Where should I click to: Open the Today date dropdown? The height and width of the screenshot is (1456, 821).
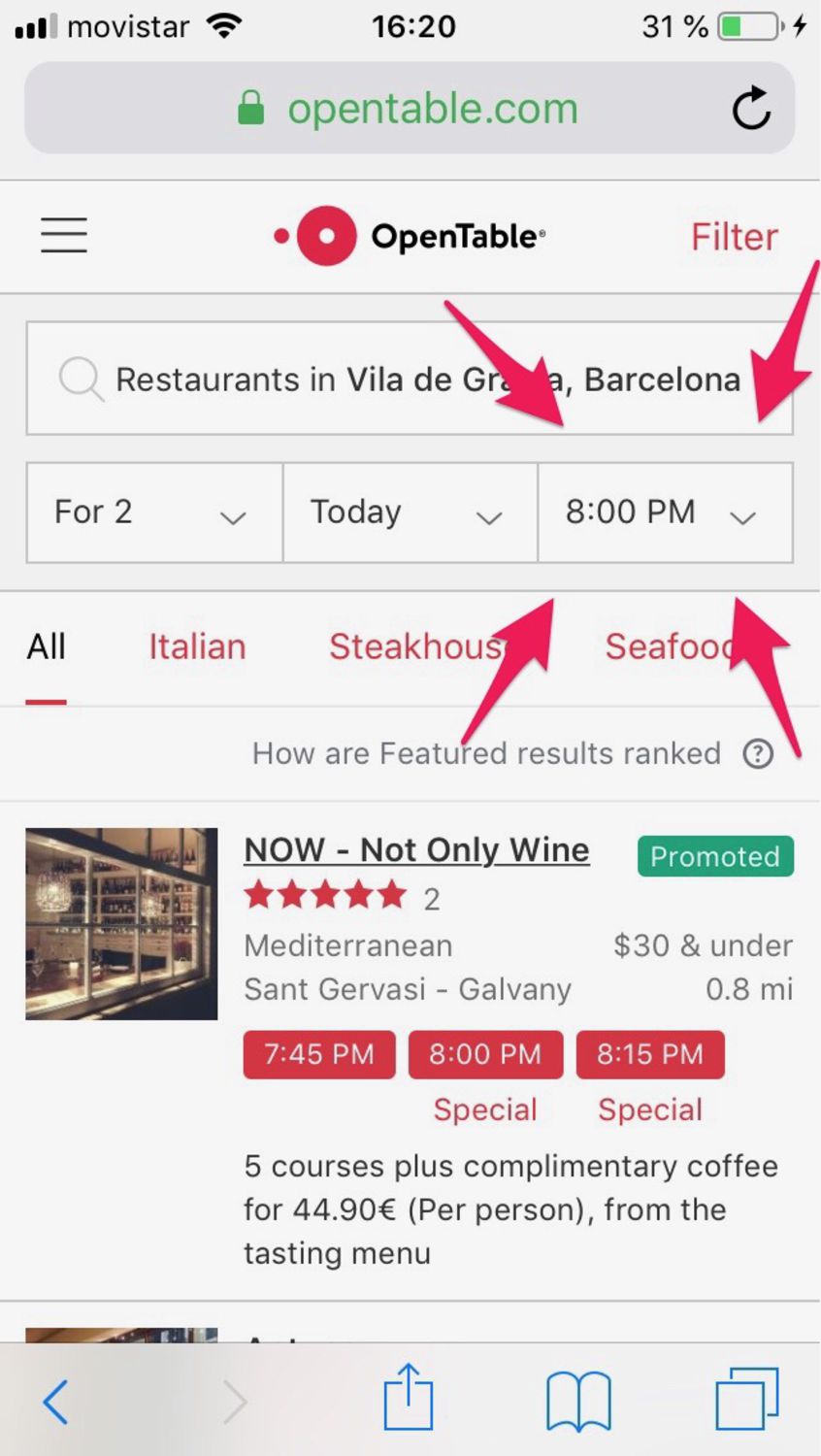pos(410,513)
